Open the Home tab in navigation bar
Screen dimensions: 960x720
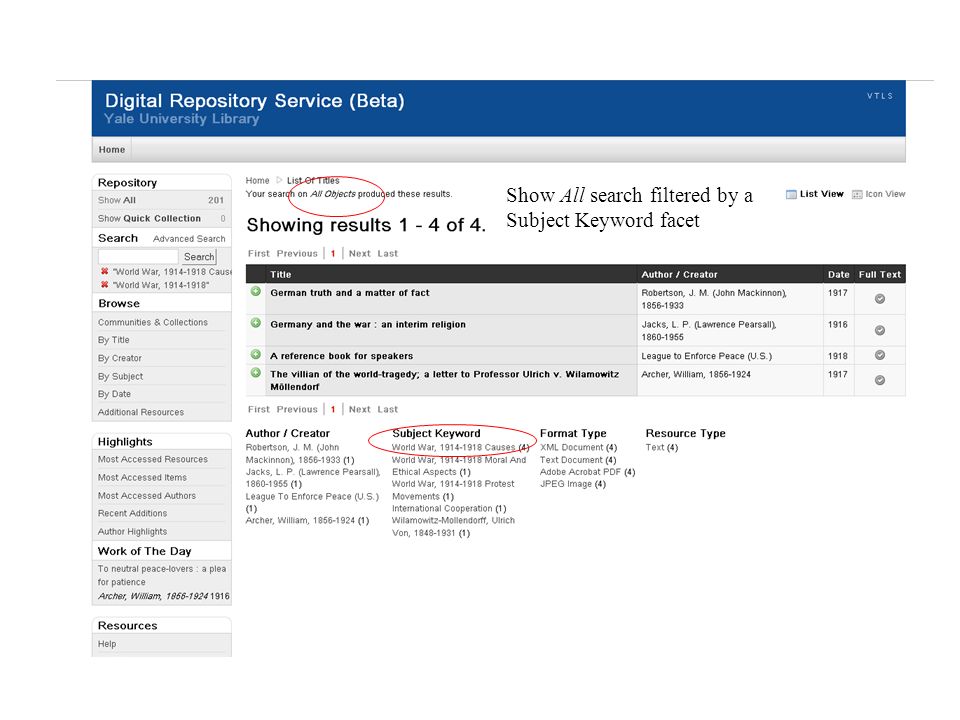click(x=112, y=149)
